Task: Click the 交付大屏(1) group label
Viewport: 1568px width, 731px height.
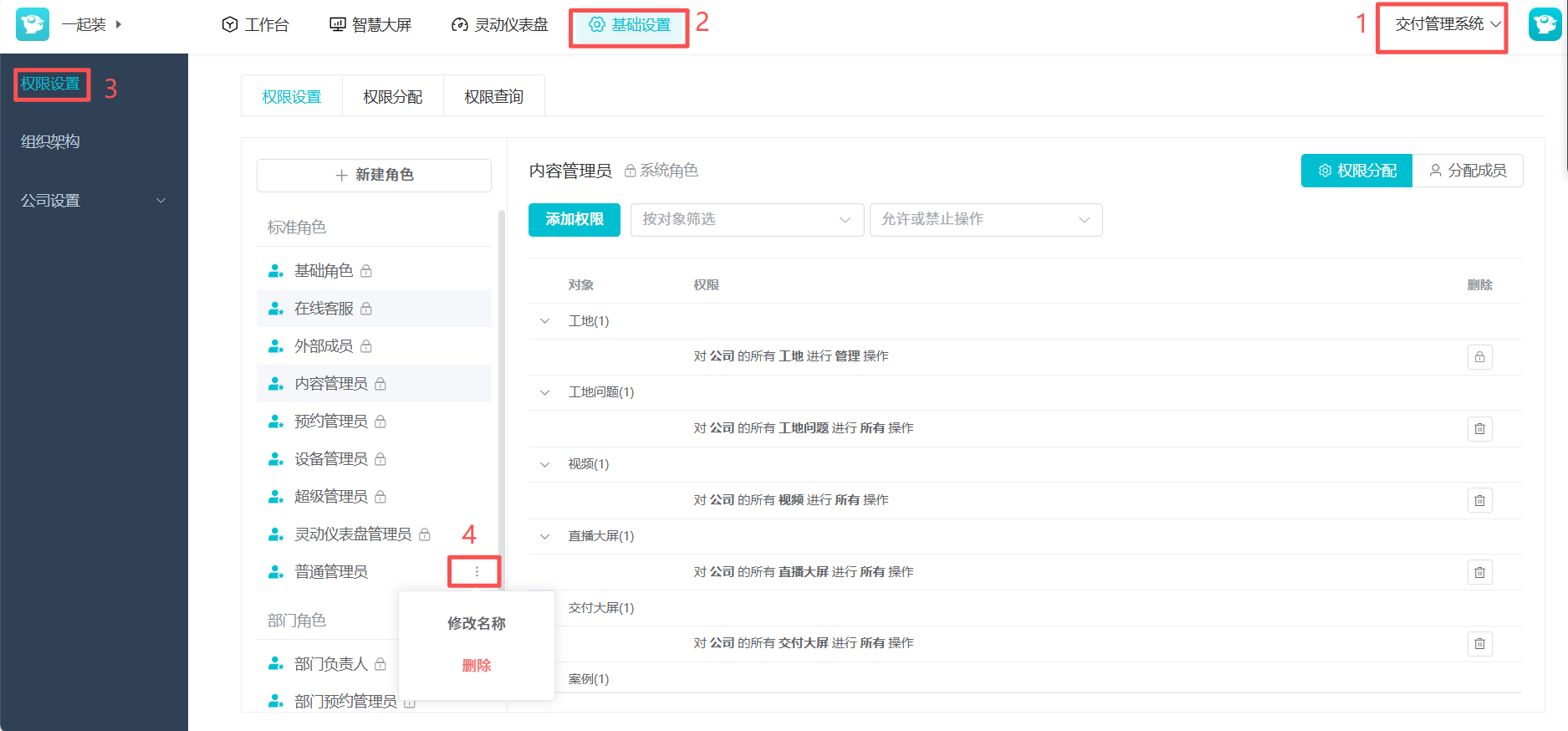Action: [x=601, y=608]
